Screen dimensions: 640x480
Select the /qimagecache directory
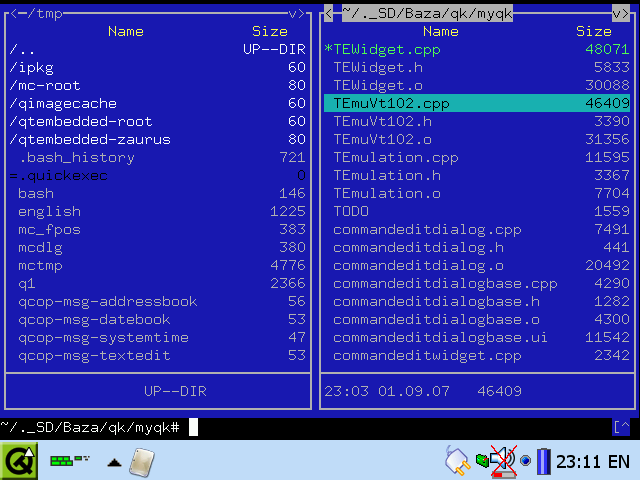pyautogui.click(x=158, y=103)
